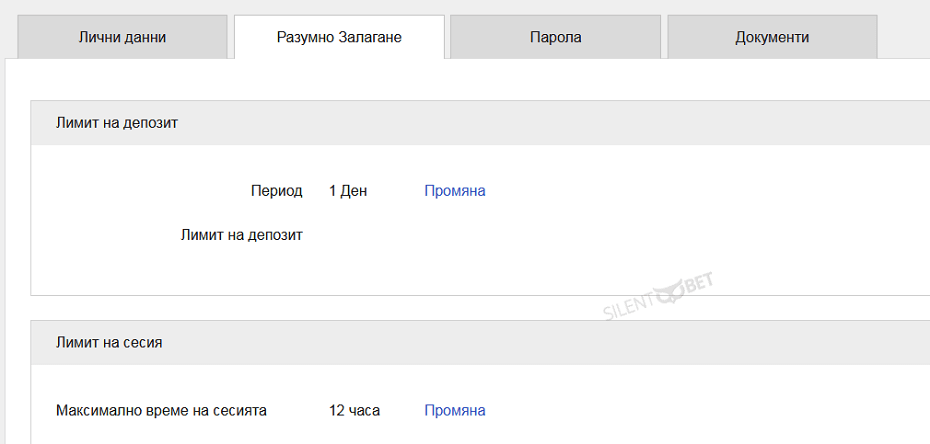The height and width of the screenshot is (444, 930).
Task: Click the Лимит на сесия section header
Action: tap(109, 342)
